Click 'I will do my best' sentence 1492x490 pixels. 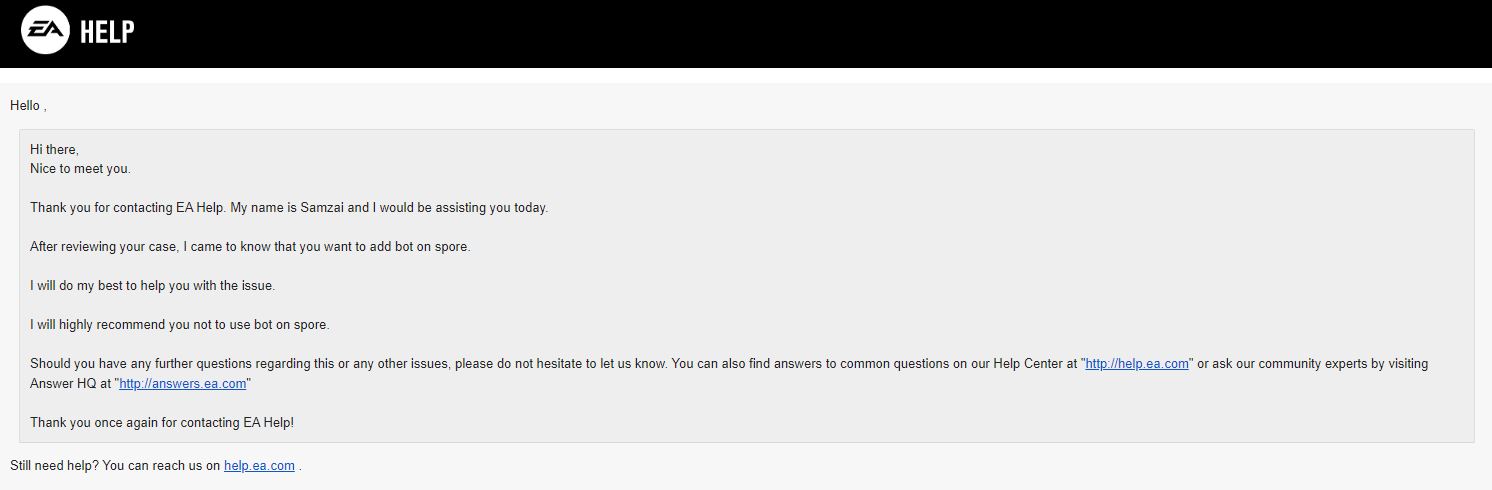[x=152, y=286]
